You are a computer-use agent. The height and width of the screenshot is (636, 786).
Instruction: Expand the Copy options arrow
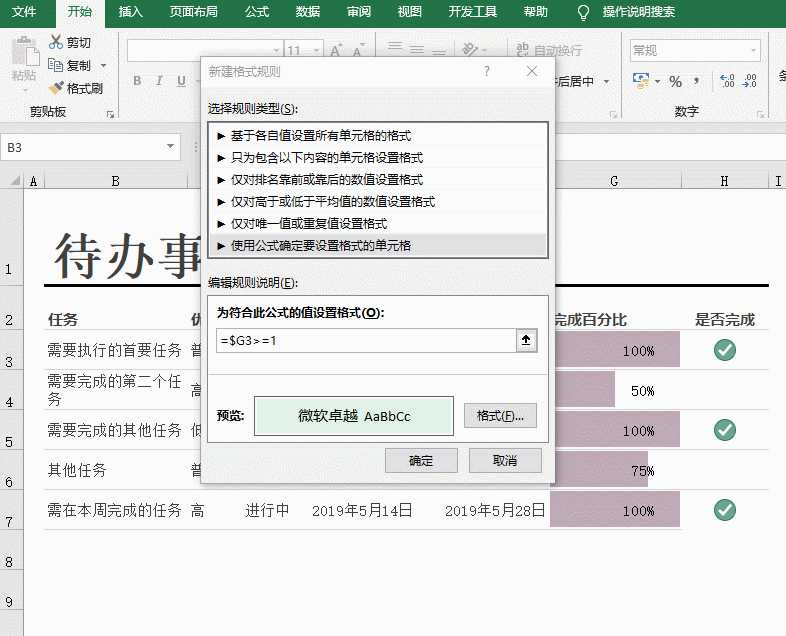tap(103, 65)
